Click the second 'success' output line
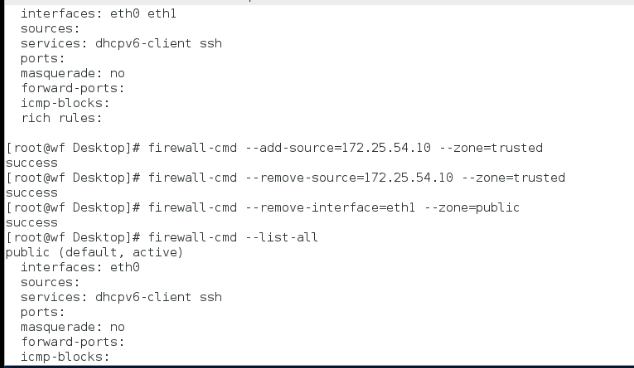Screen dimensions: 634x368 pos(32,193)
